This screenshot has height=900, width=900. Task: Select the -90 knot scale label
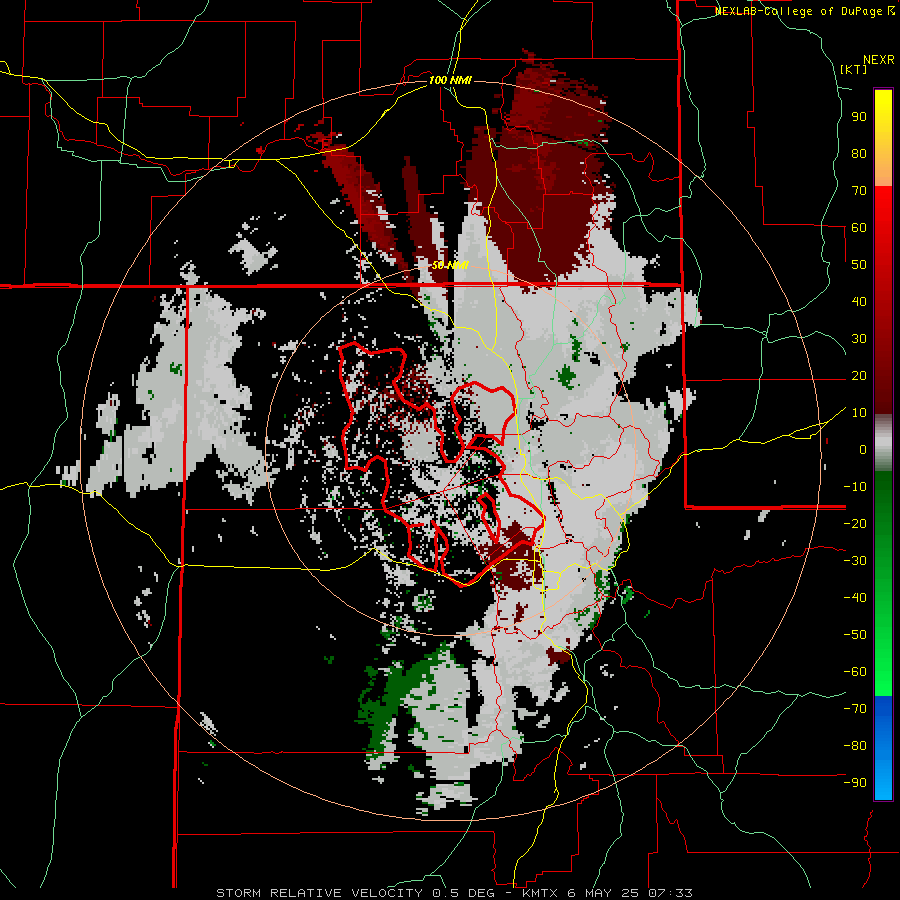point(855,782)
